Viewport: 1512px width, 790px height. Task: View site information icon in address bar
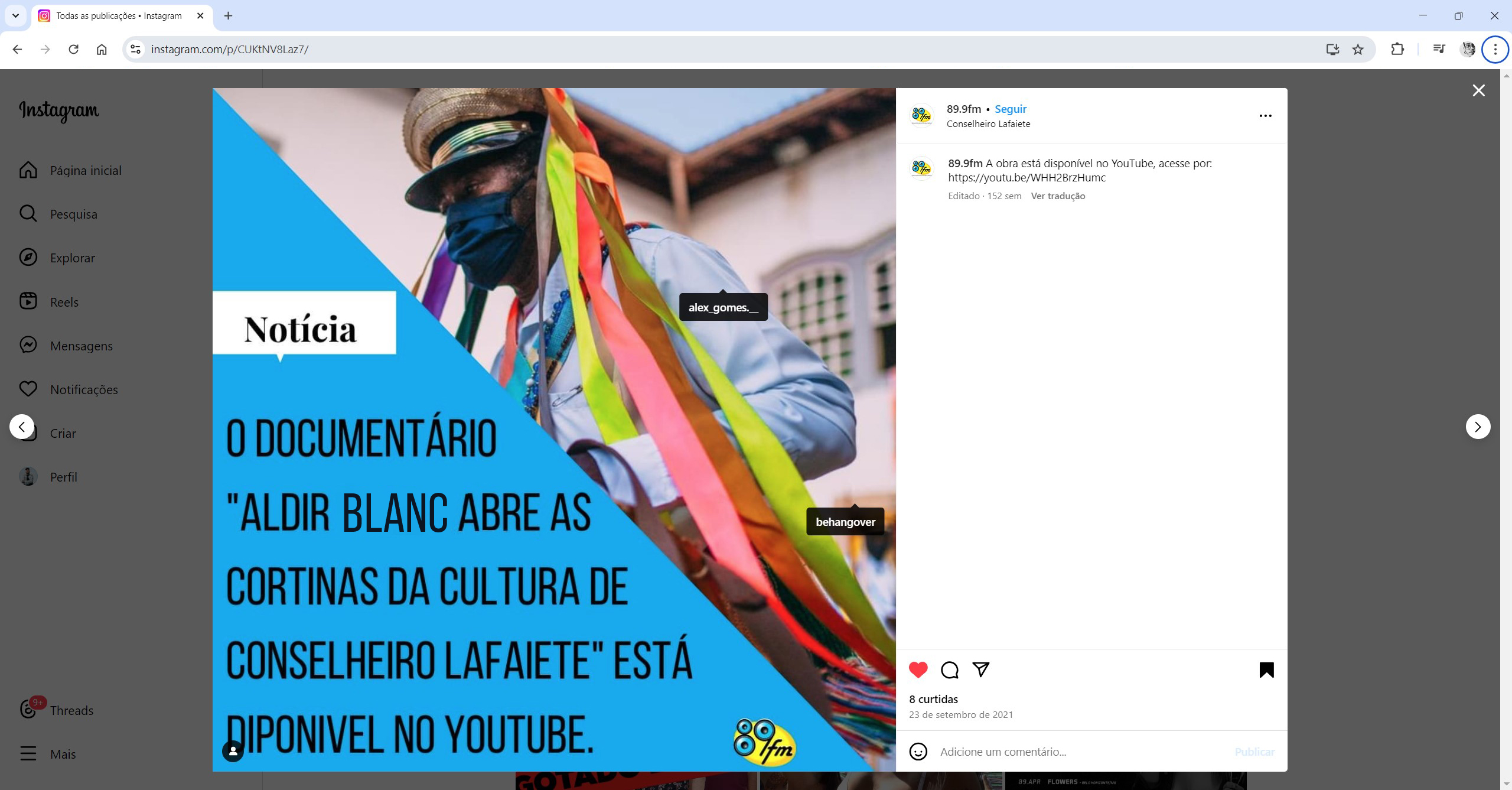click(135, 49)
